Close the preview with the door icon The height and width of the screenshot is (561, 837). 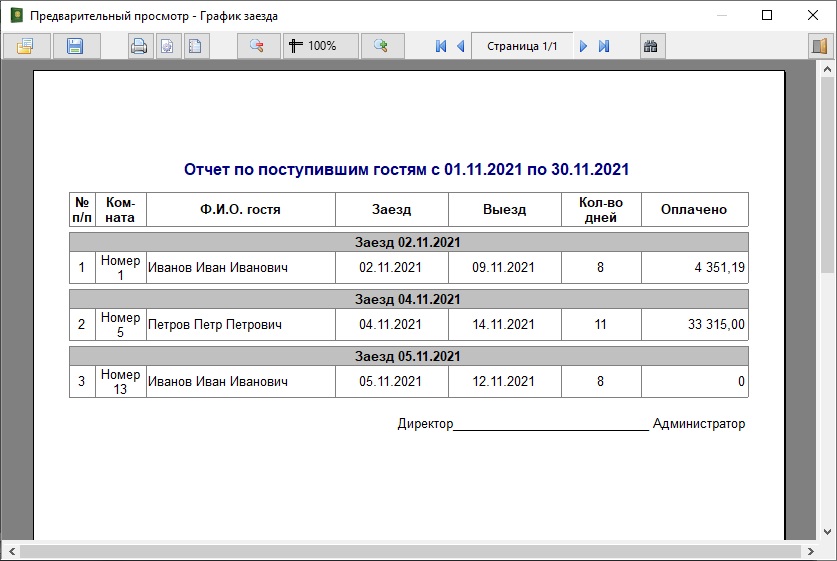pyautogui.click(x=819, y=46)
